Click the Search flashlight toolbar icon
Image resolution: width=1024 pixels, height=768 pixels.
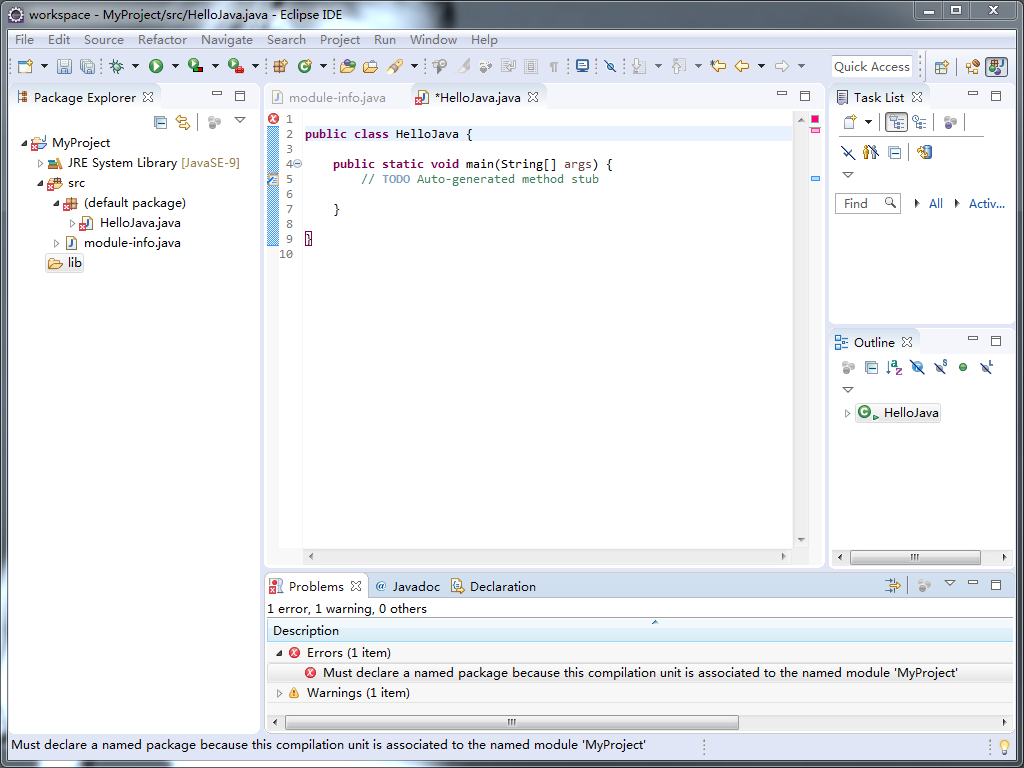pos(394,66)
